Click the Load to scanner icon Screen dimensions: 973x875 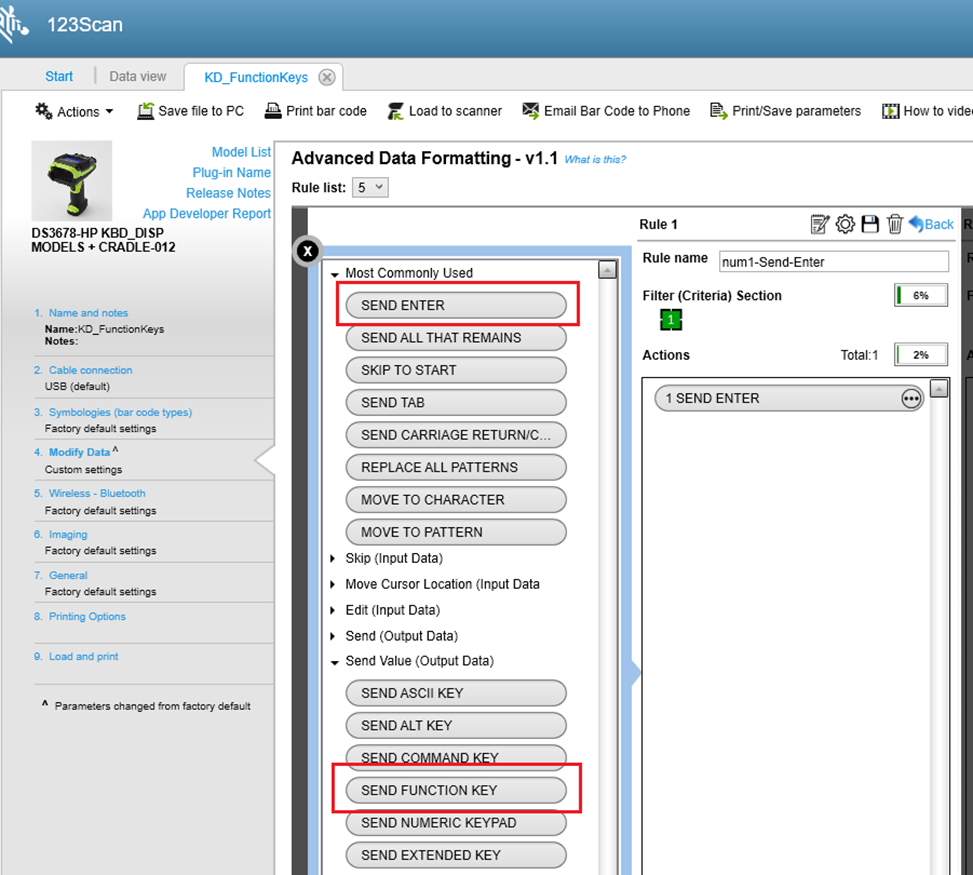398,111
